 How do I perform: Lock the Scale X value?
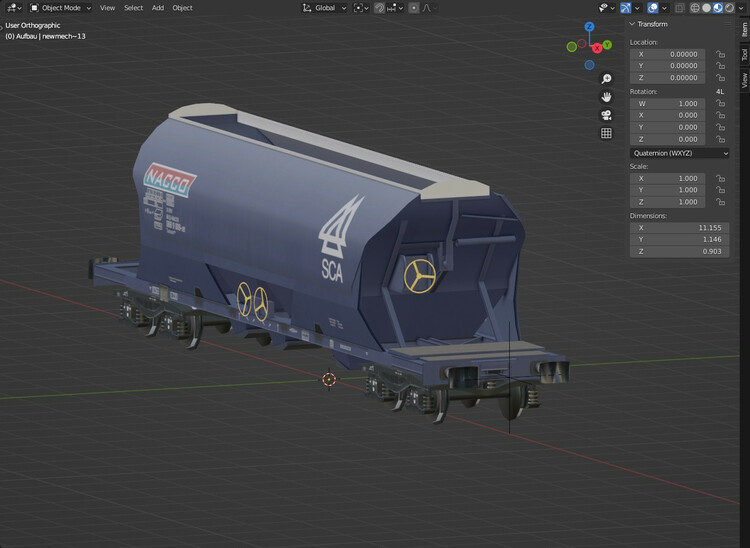[x=720, y=178]
